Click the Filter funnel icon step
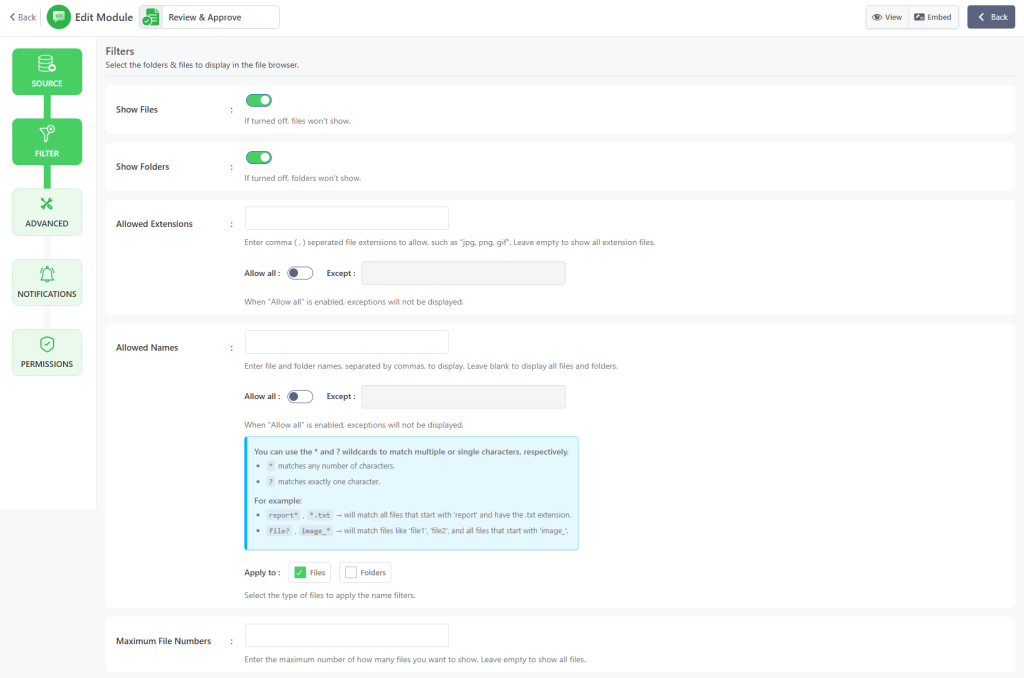This screenshot has width=1024, height=678. [47, 135]
